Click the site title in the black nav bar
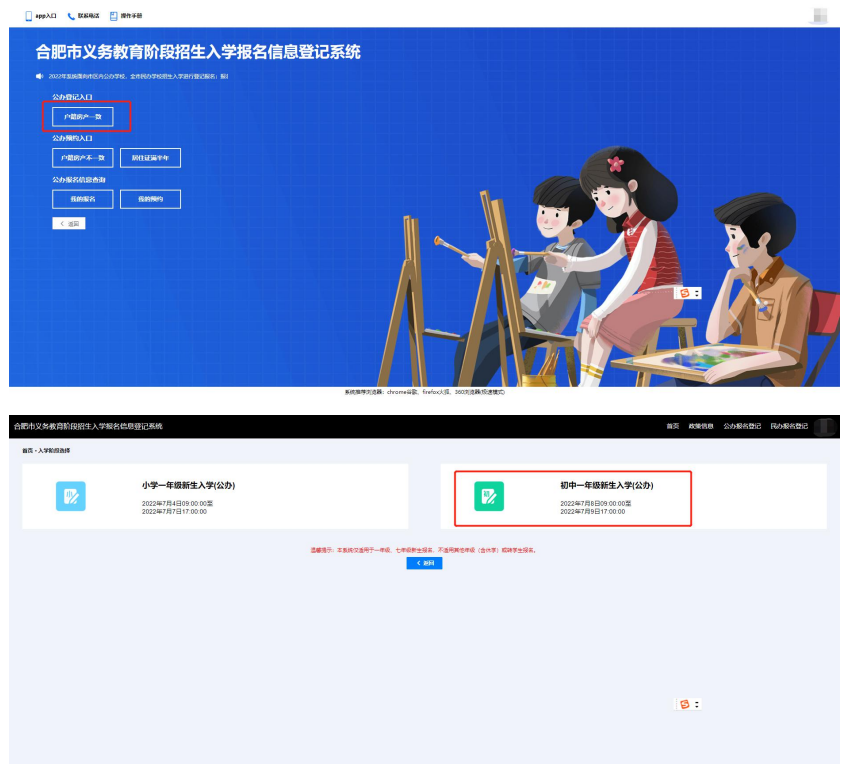Screen dimensions: 855x772 (88, 427)
